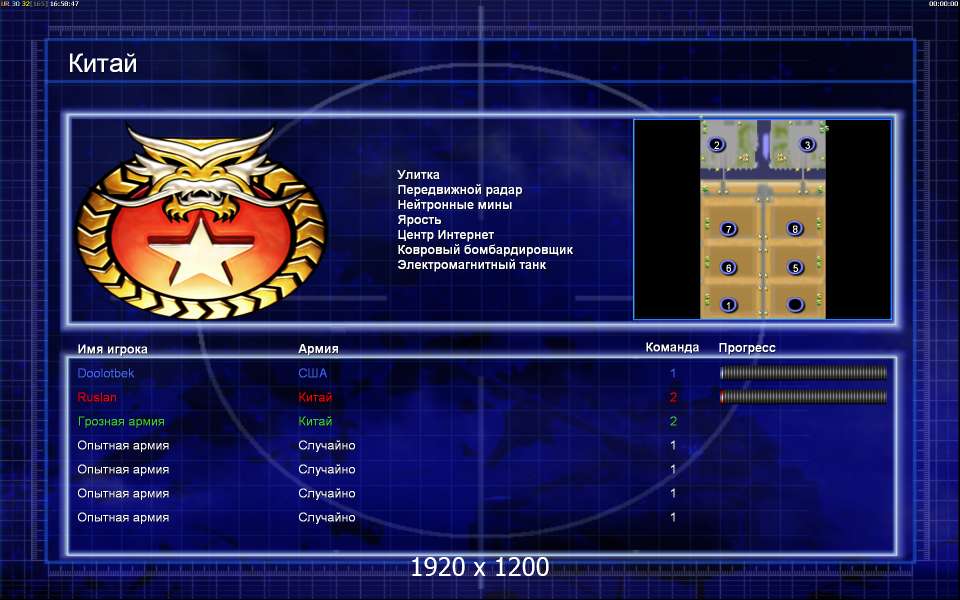Click the Прогресс column header
Screen dimensions: 960x600
click(747, 348)
